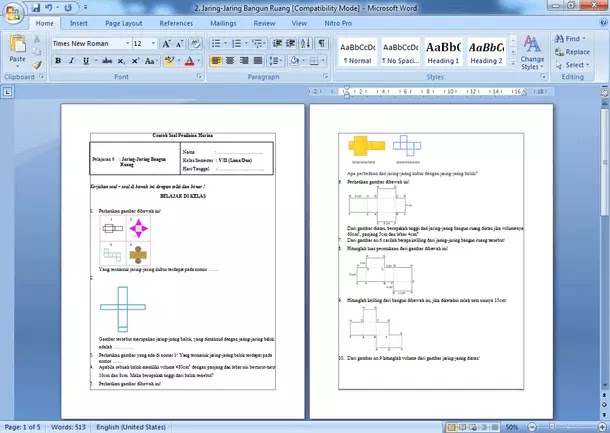Toggle underline formatting
610x433 pixels.
click(86, 61)
